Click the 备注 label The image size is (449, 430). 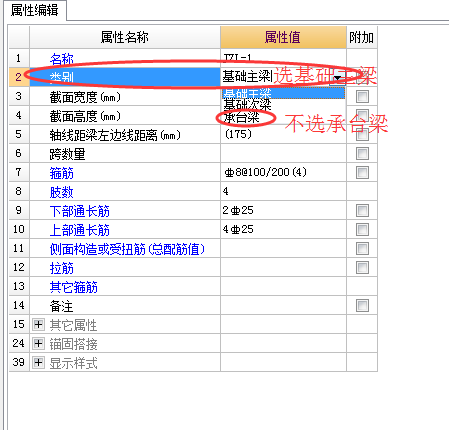(61, 306)
